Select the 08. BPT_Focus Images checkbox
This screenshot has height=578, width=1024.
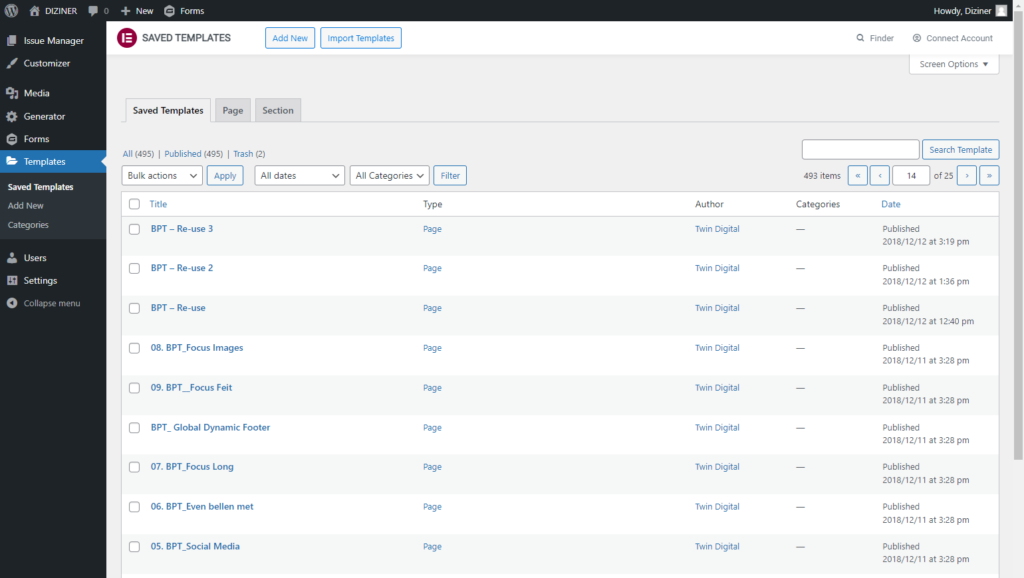click(135, 348)
